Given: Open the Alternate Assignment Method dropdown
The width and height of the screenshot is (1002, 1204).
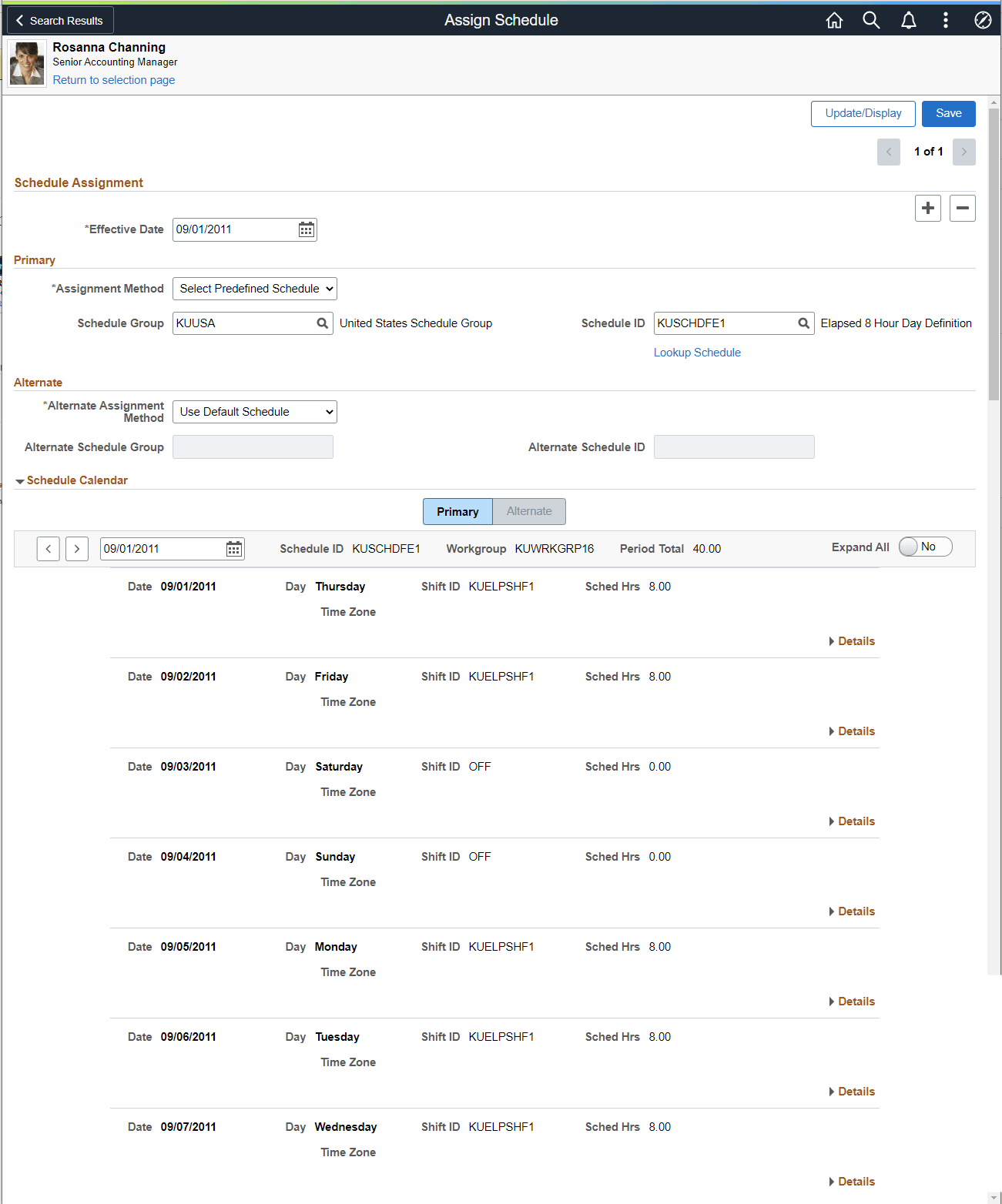Looking at the screenshot, I should coord(254,411).
